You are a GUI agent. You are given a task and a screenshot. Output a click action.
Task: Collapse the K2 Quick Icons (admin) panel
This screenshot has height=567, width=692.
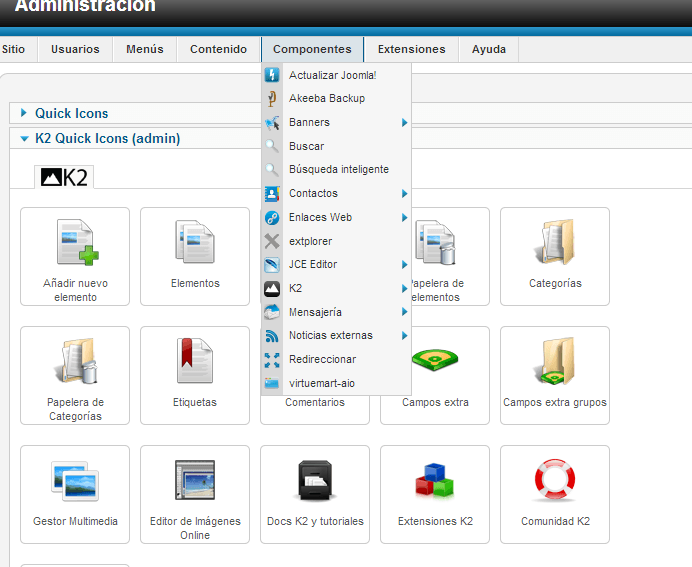(x=24, y=139)
